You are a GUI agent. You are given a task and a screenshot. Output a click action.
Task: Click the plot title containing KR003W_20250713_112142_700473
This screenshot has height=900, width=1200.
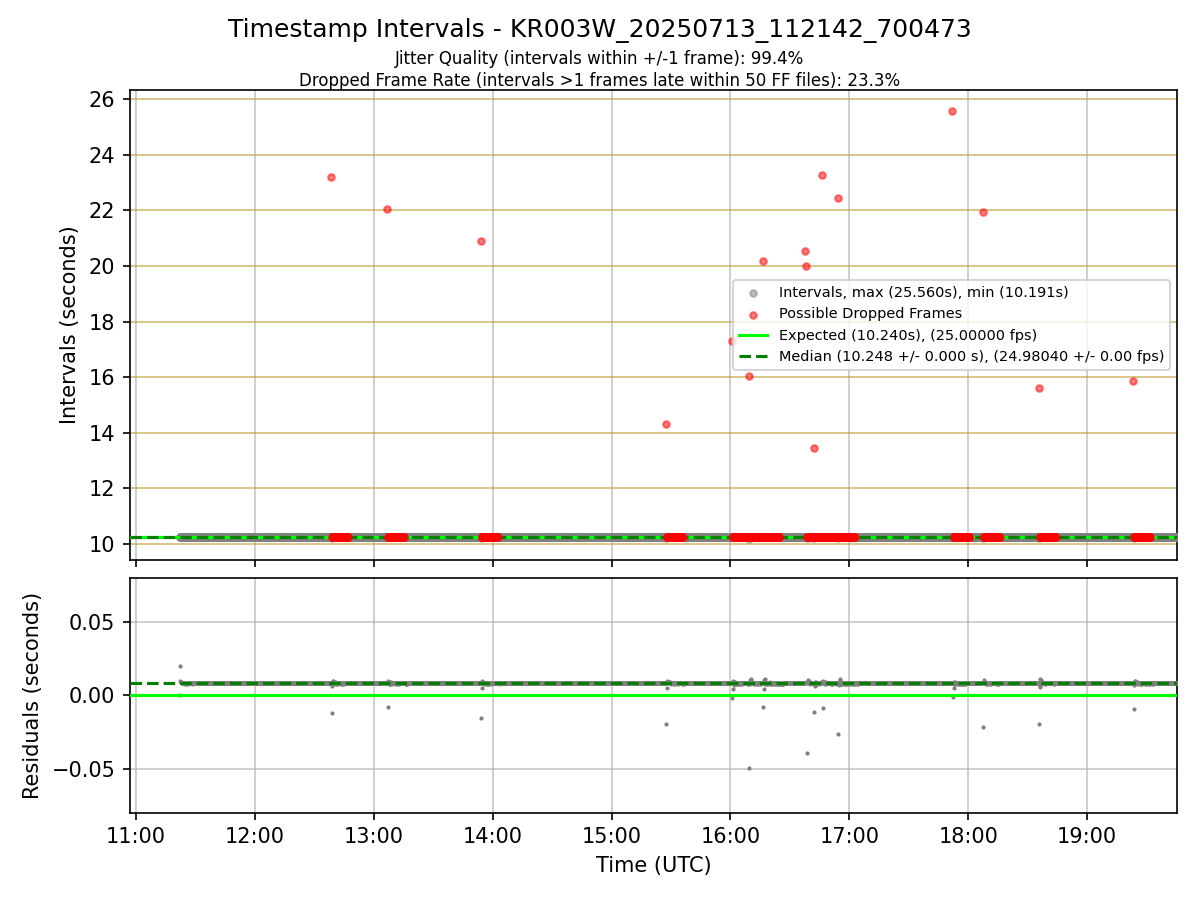[599, 29]
